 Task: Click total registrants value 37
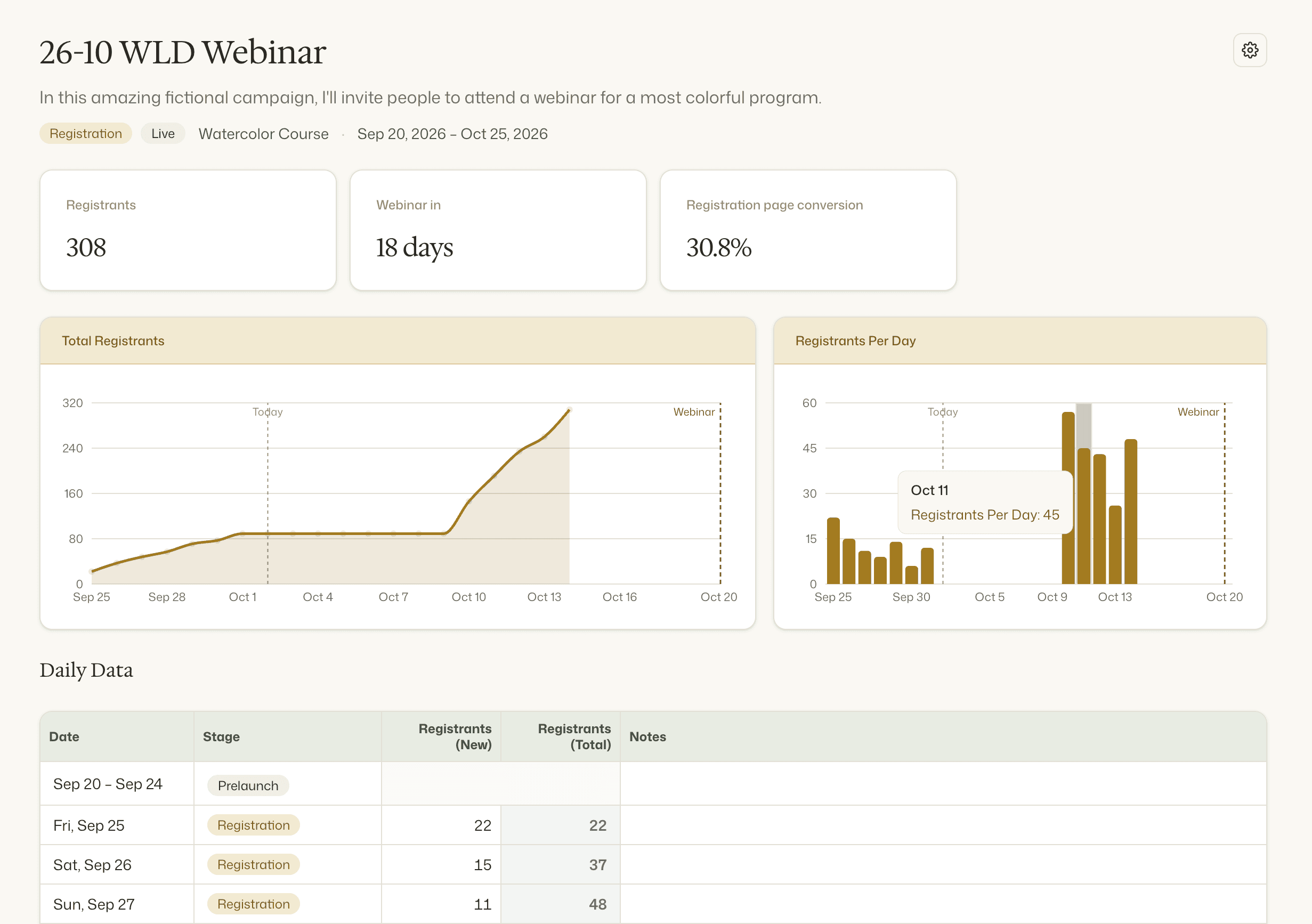coord(598,864)
